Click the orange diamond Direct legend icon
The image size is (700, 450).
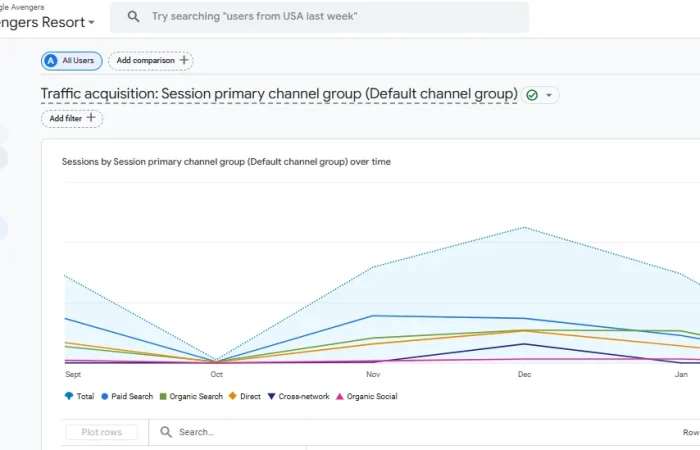tap(233, 396)
